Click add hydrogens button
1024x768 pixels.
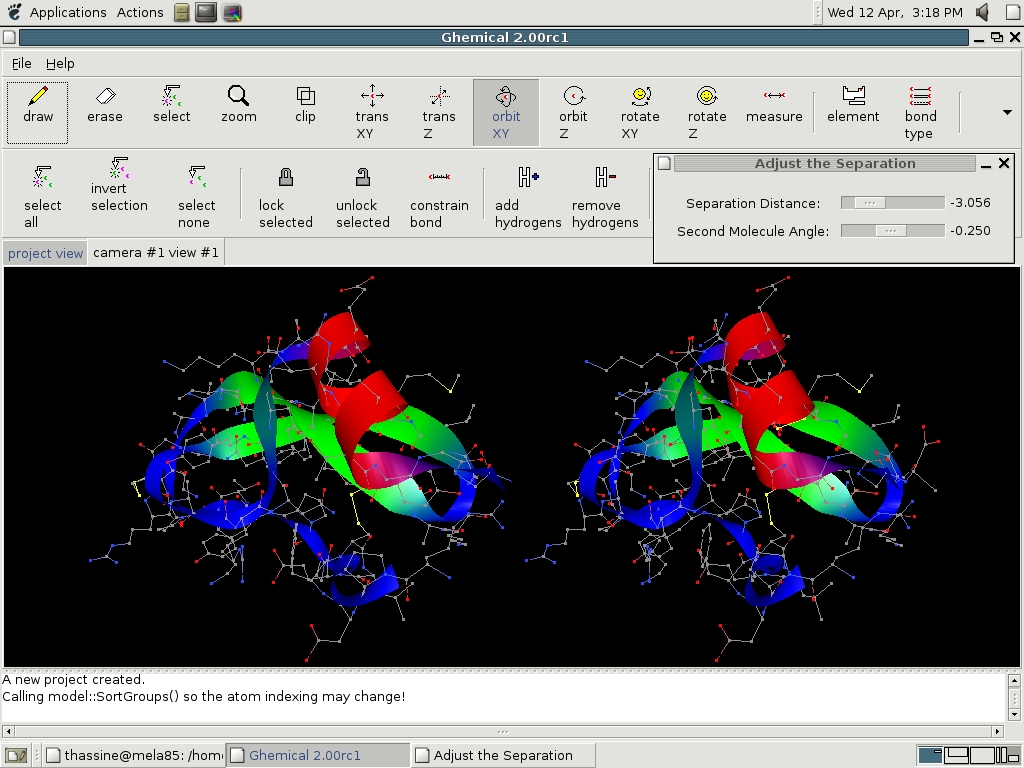tap(528, 197)
